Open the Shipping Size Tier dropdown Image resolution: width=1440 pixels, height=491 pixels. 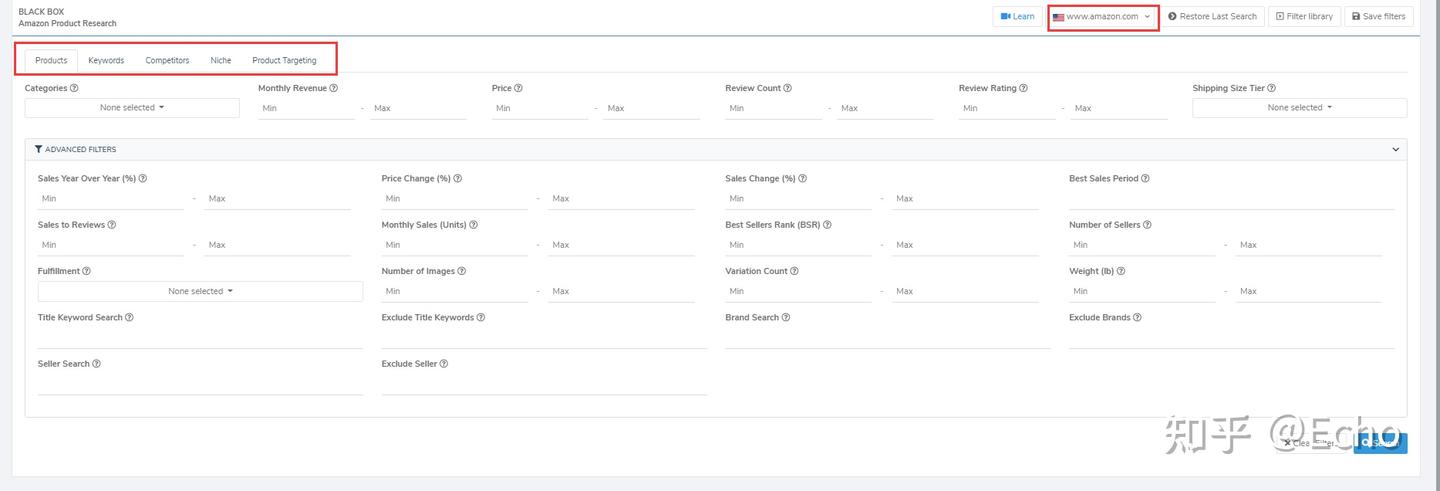(x=1299, y=108)
